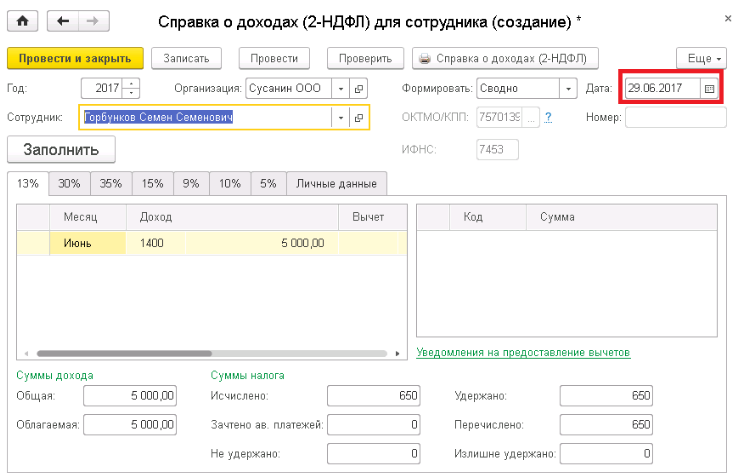Click the Записать button
Screen dimensions: 733x476
click(186, 58)
